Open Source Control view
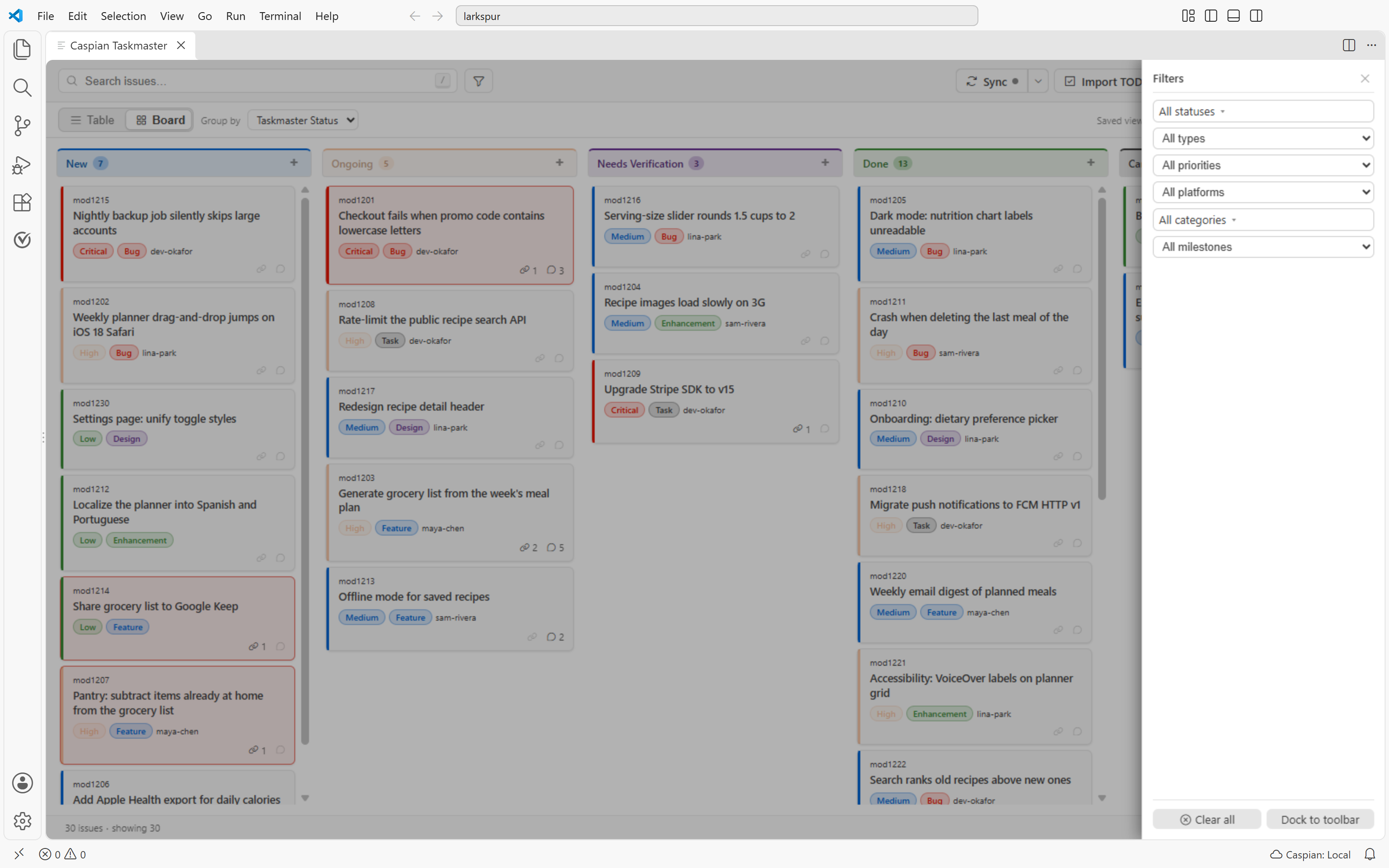The width and height of the screenshot is (1389, 868). 22,126
